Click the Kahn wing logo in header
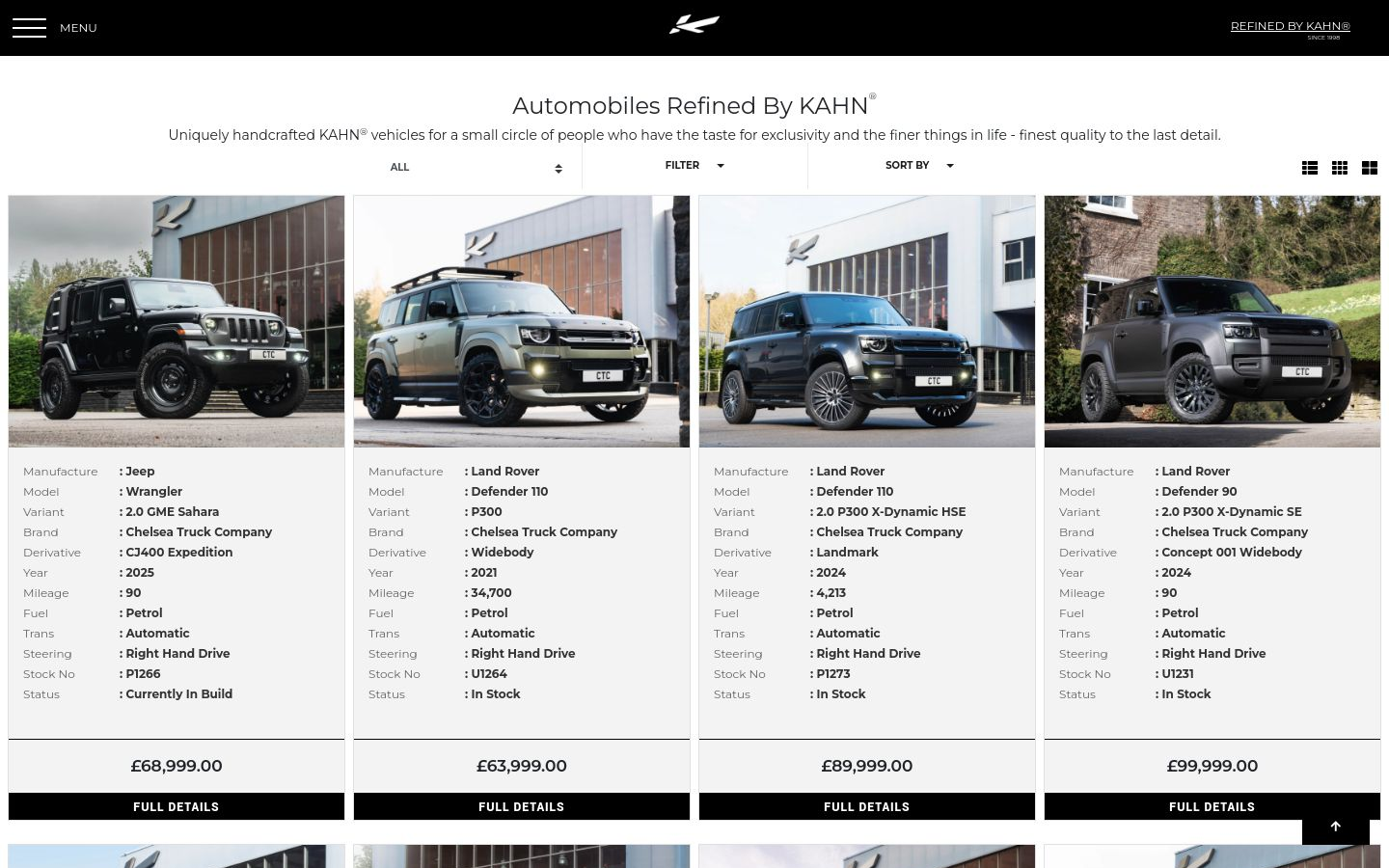The height and width of the screenshot is (868, 1389). (694, 24)
